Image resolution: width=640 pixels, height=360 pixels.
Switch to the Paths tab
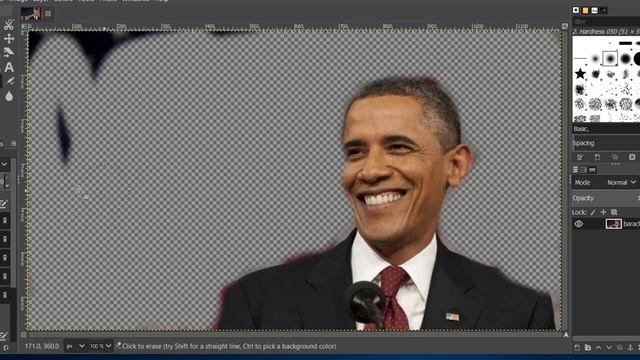[592, 170]
